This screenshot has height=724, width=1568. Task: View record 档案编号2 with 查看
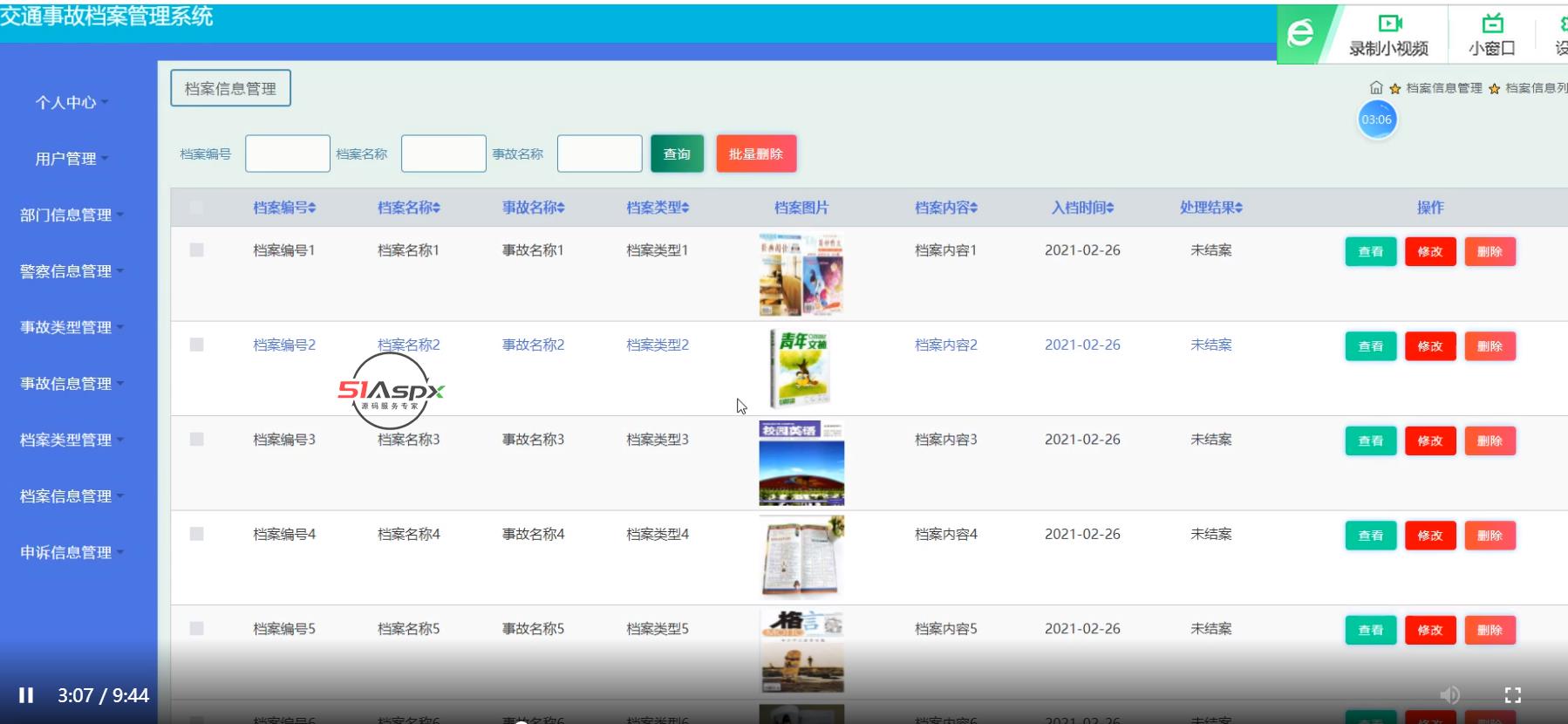[x=1371, y=346]
